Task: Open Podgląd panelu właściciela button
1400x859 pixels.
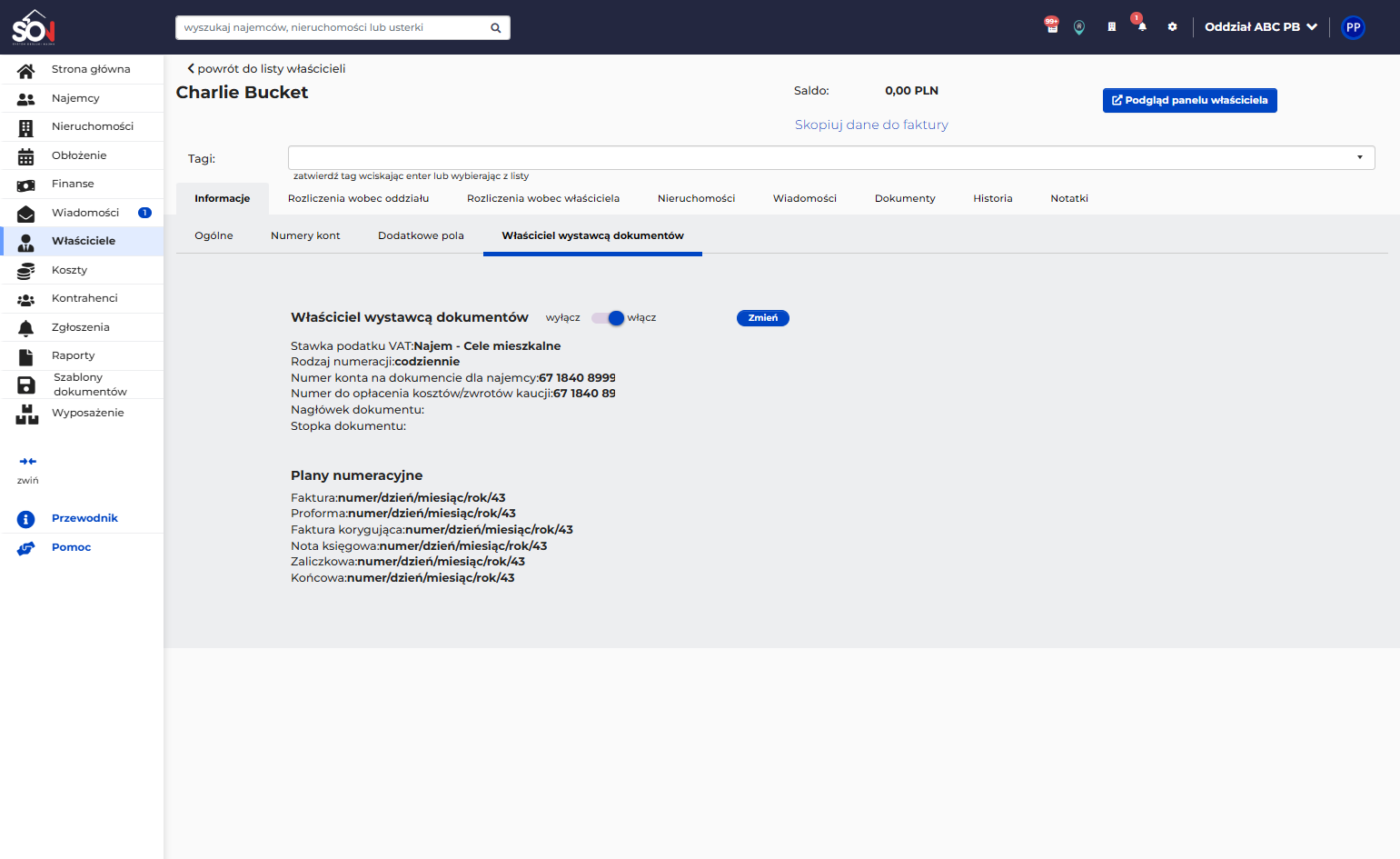Action: click(x=1190, y=101)
